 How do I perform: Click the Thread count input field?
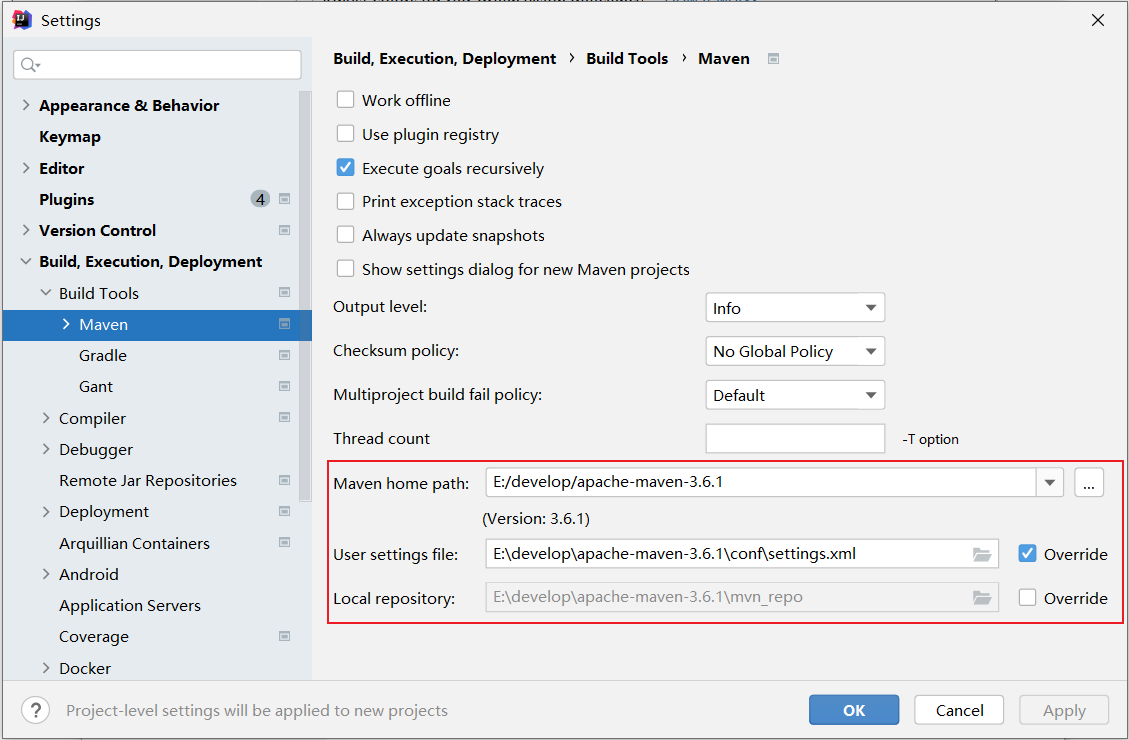click(x=795, y=438)
